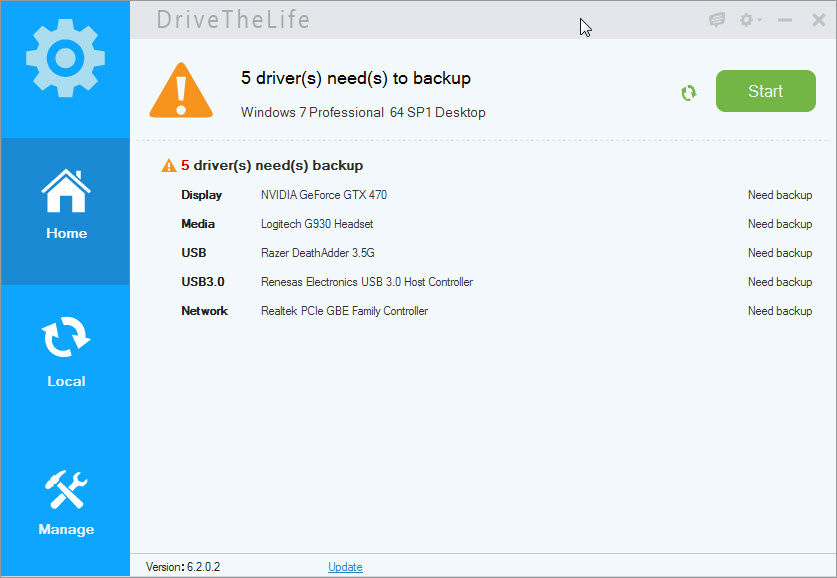Viewport: 837px width, 578px height.
Task: Select Logitech G930 Headset driver
Action: click(317, 224)
